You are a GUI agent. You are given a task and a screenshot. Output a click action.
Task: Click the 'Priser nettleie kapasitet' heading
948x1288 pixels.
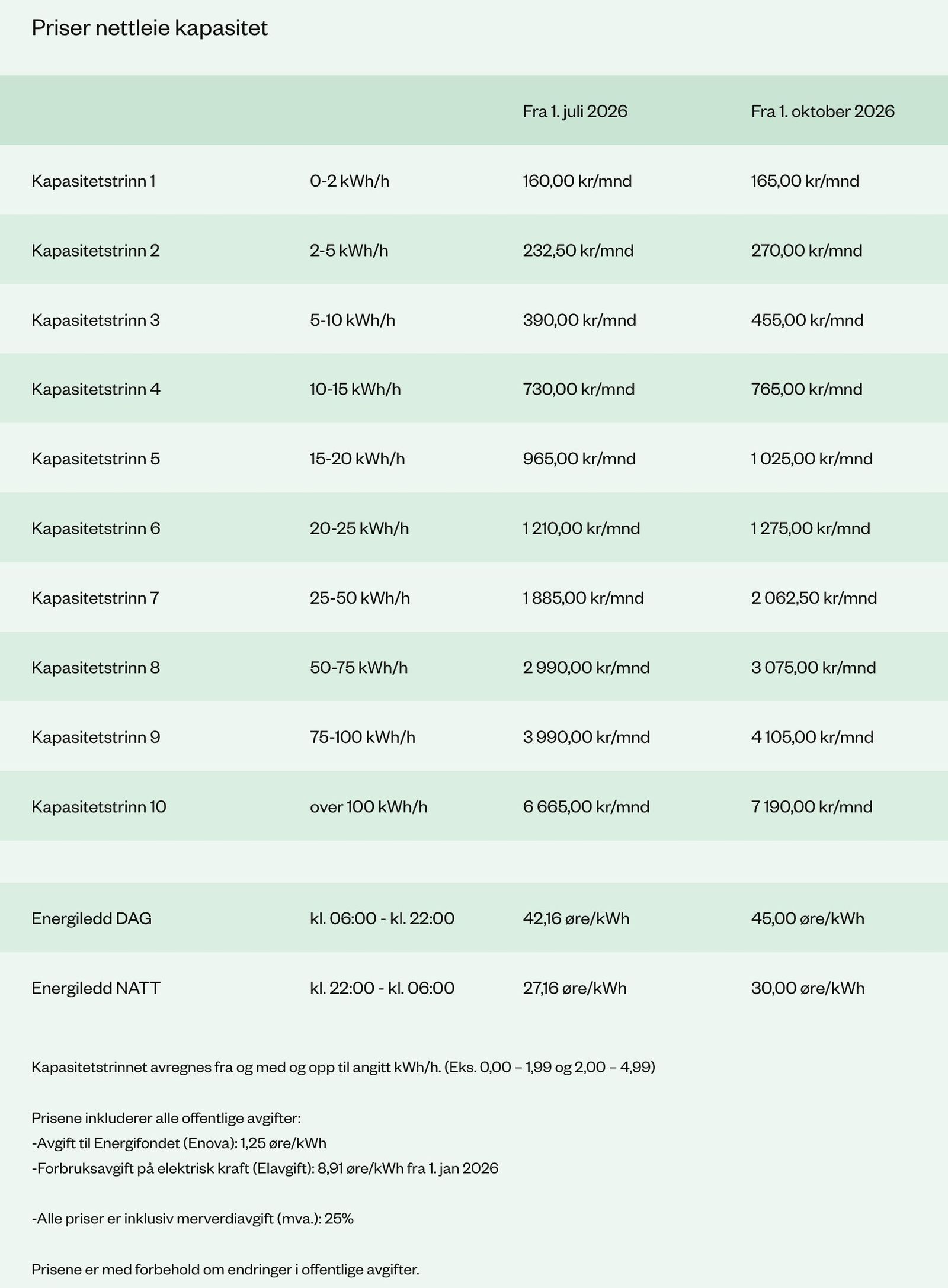point(149,28)
